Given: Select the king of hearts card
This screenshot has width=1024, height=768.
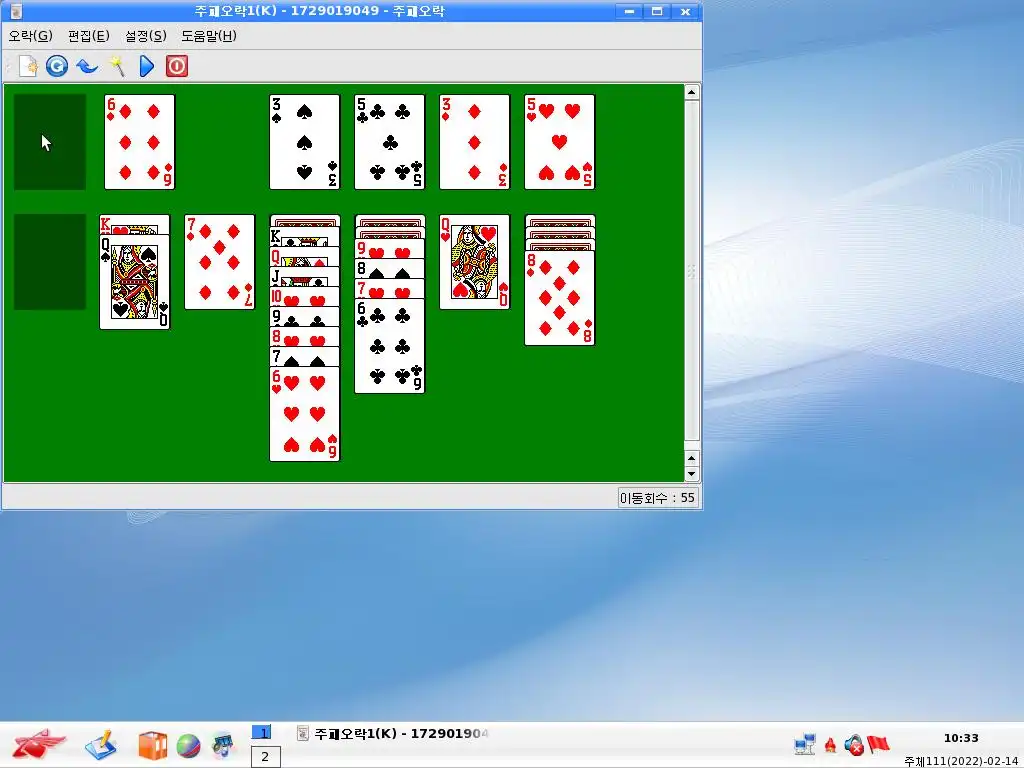Looking at the screenshot, I should click(x=135, y=225).
